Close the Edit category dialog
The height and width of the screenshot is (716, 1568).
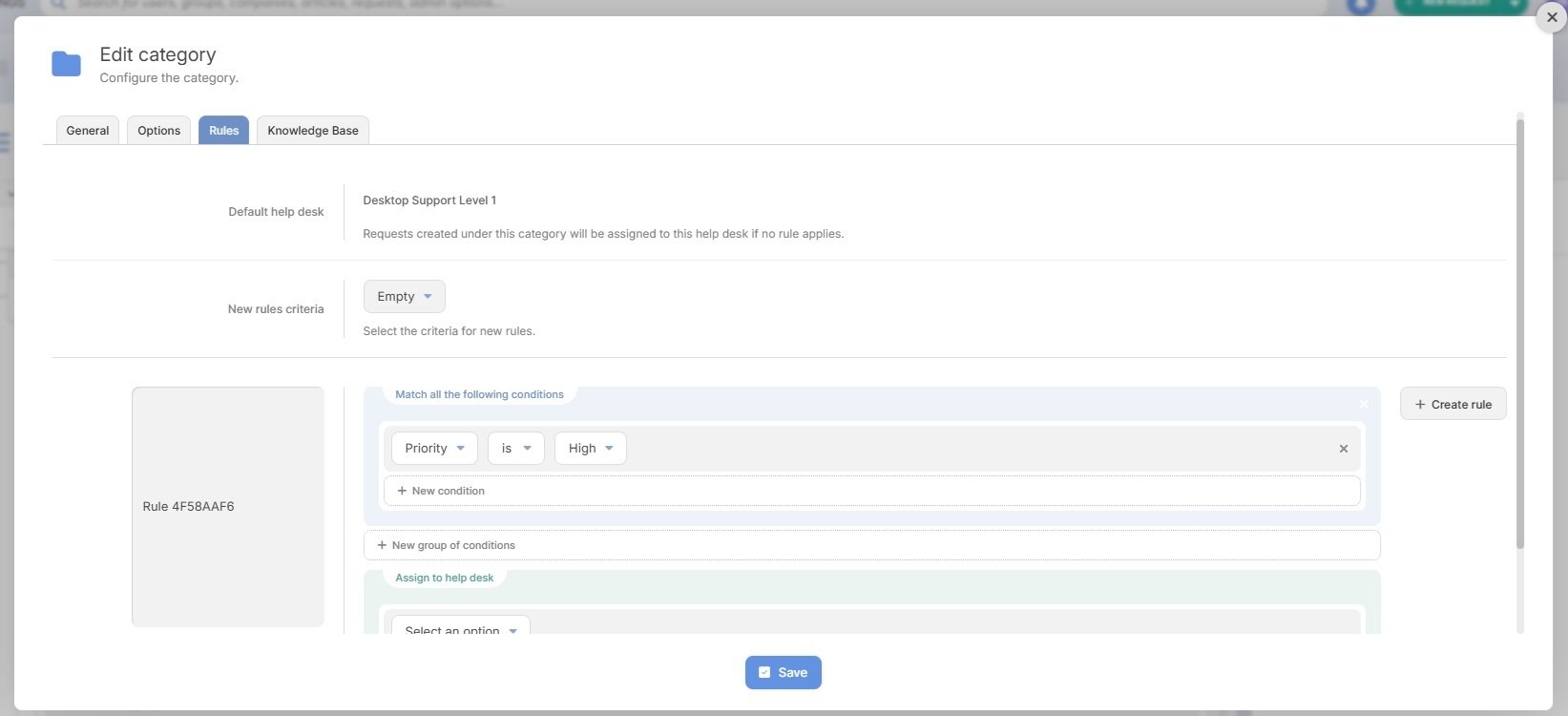click(1551, 17)
